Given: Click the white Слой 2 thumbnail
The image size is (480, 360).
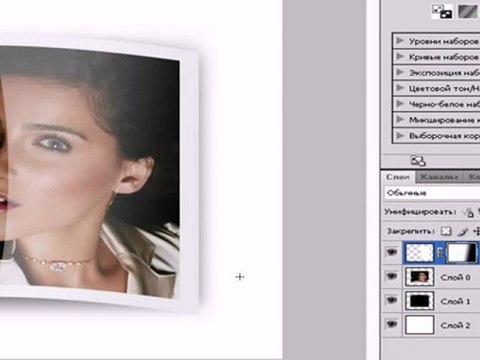Looking at the screenshot, I should (420, 325).
